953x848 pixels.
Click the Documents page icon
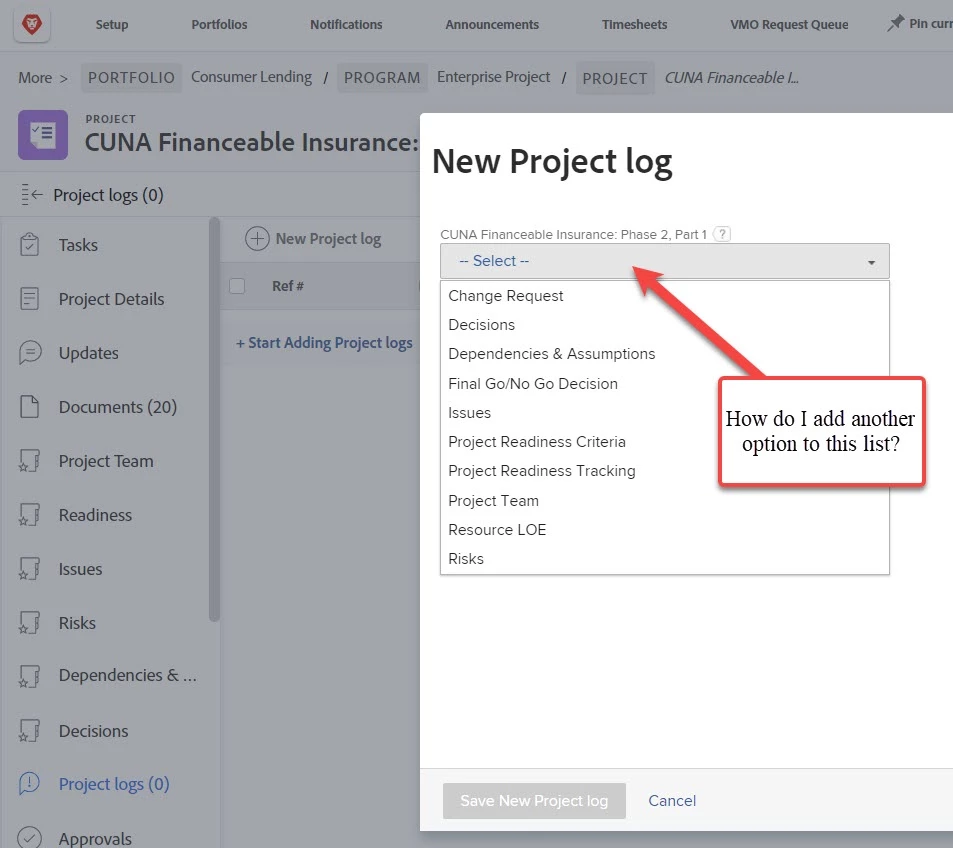(29, 407)
